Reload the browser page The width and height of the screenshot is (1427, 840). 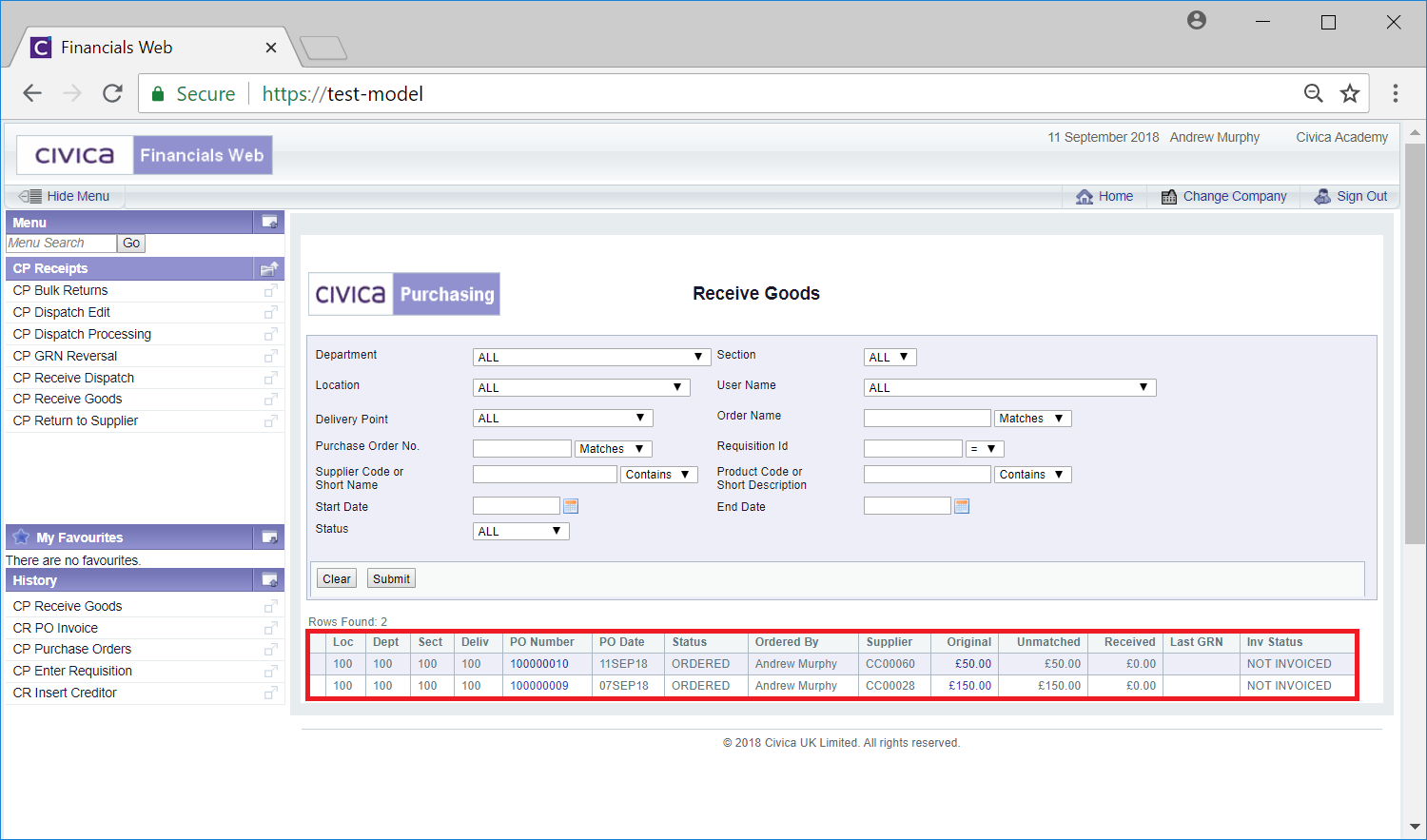click(x=112, y=93)
